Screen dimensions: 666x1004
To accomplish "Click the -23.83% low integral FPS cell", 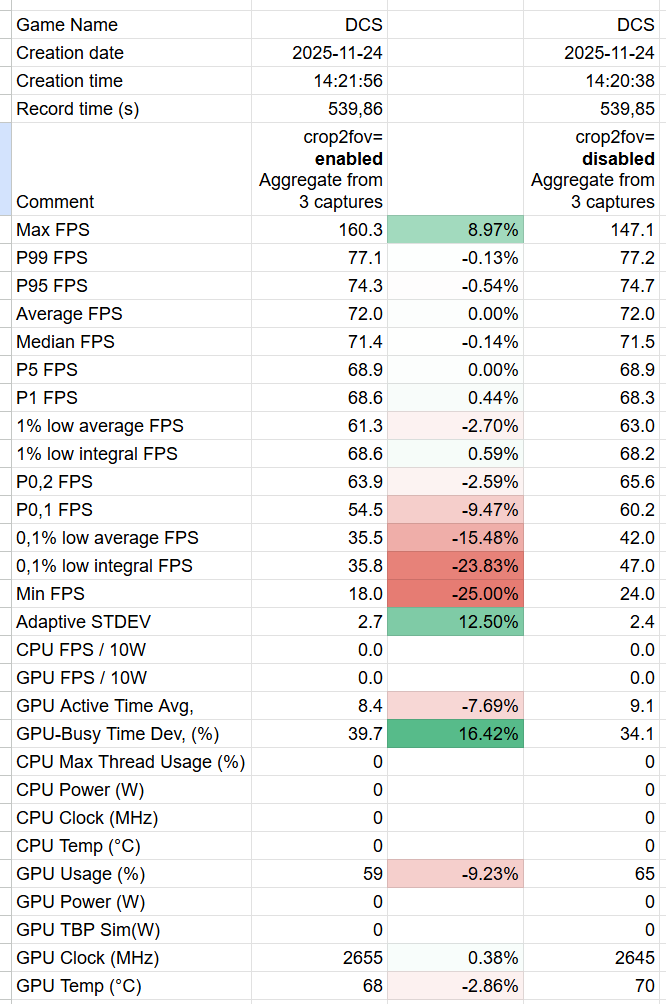I will pos(456,566).
